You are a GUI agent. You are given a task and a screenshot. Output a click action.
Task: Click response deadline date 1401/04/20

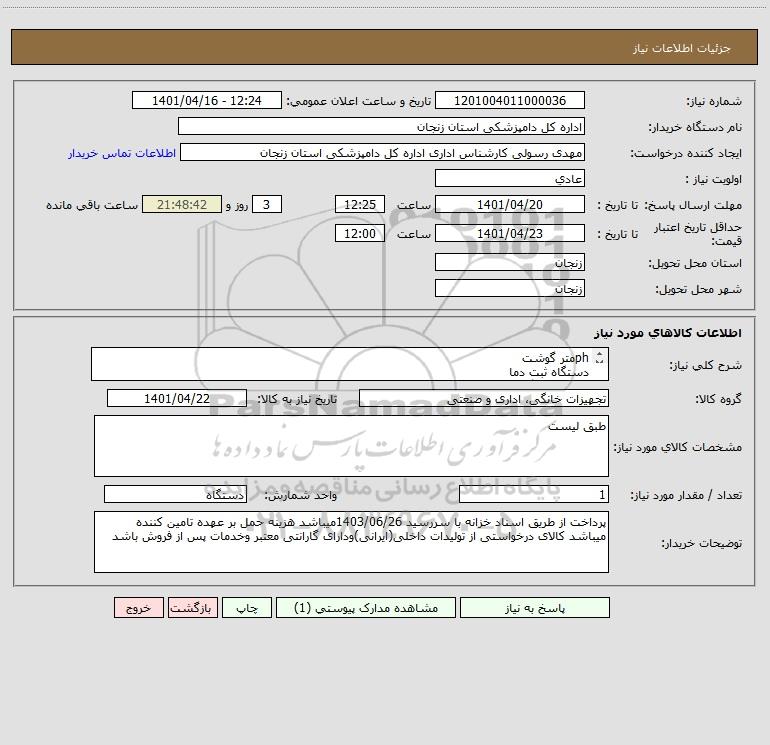[510, 204]
